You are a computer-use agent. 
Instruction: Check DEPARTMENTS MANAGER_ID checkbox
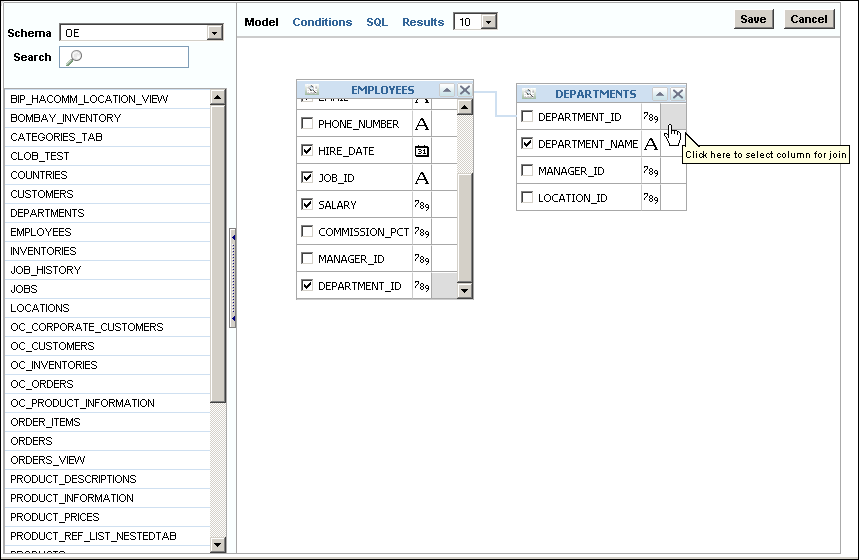coord(527,170)
